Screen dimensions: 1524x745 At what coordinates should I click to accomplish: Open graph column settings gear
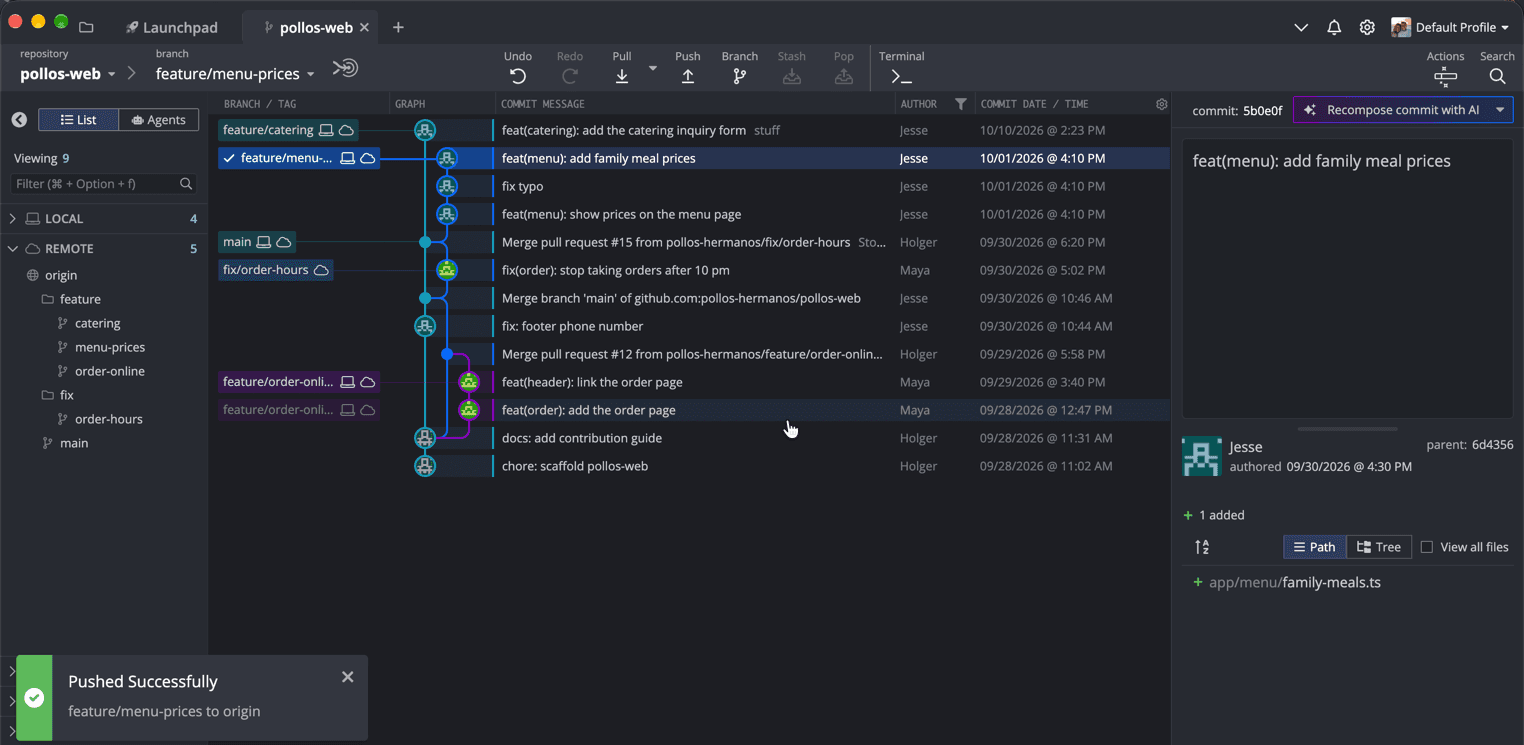click(1161, 104)
